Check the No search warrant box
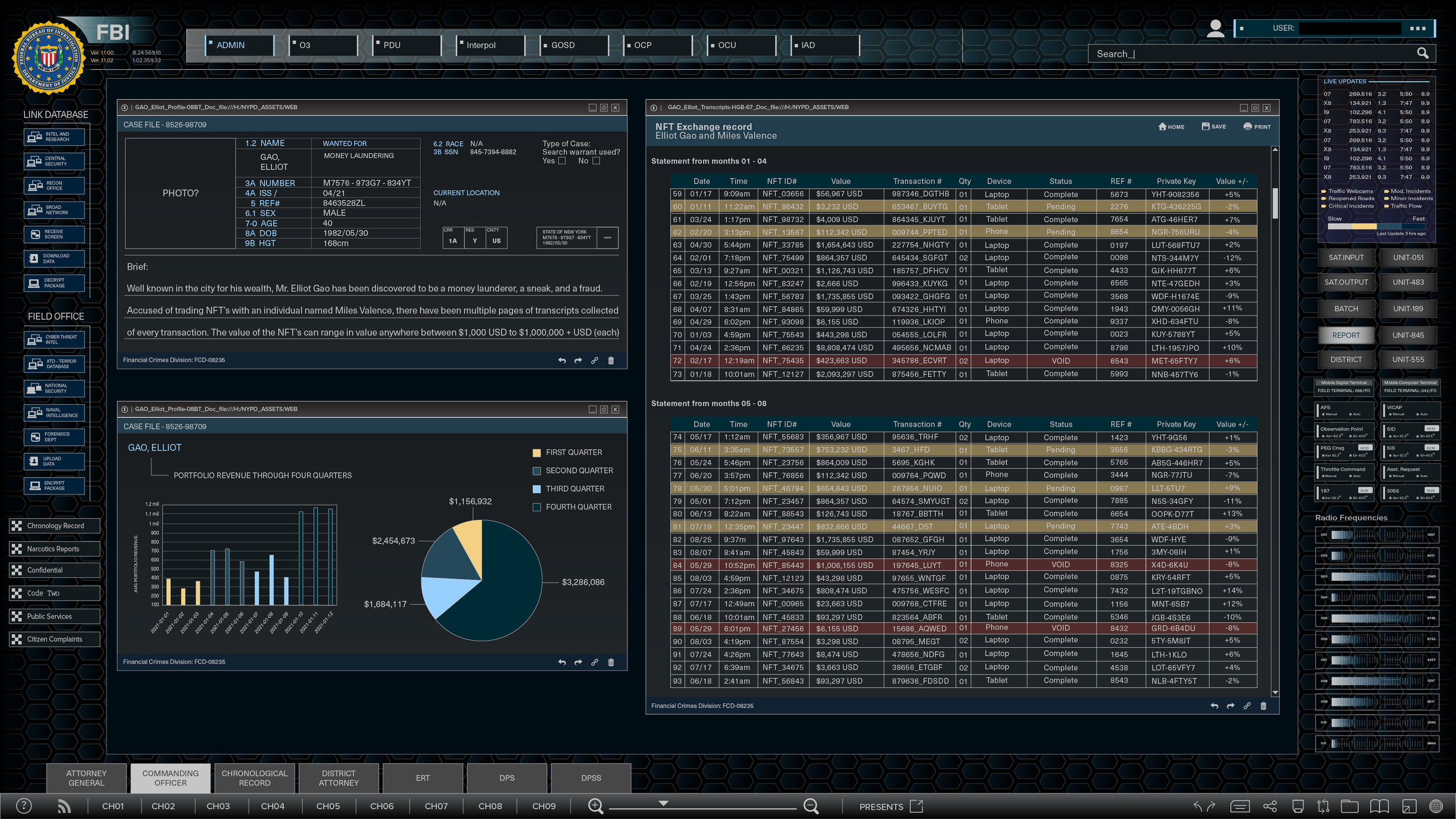Viewport: 1456px width, 819px height. pyautogui.click(x=596, y=161)
